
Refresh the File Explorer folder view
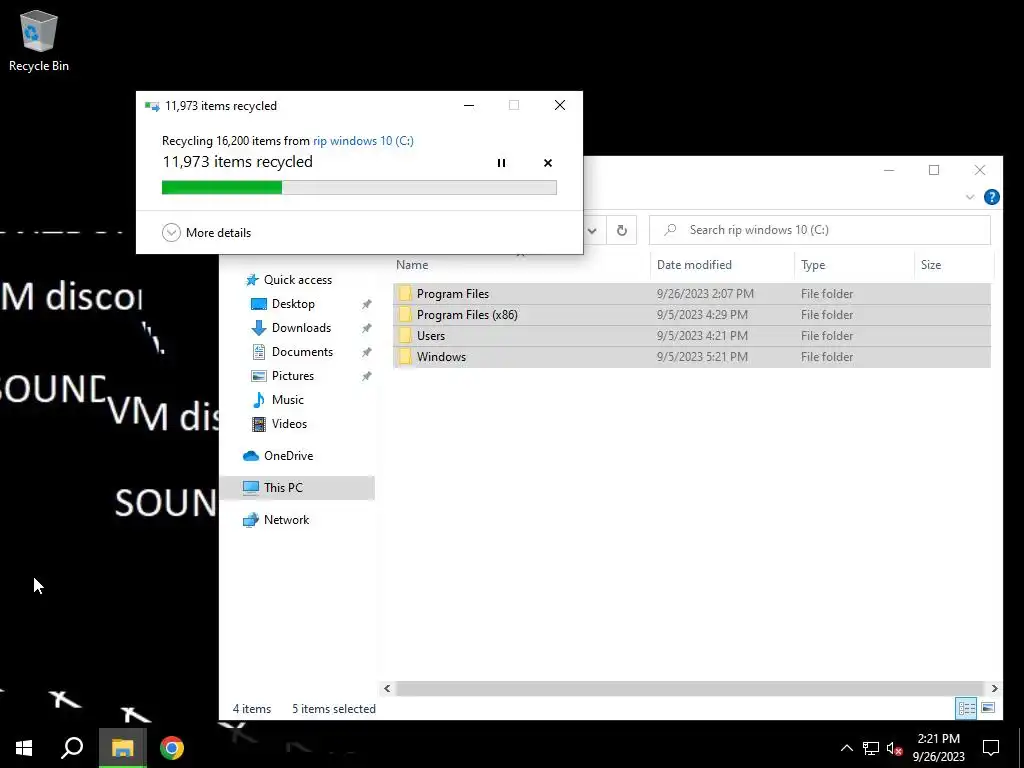622,230
